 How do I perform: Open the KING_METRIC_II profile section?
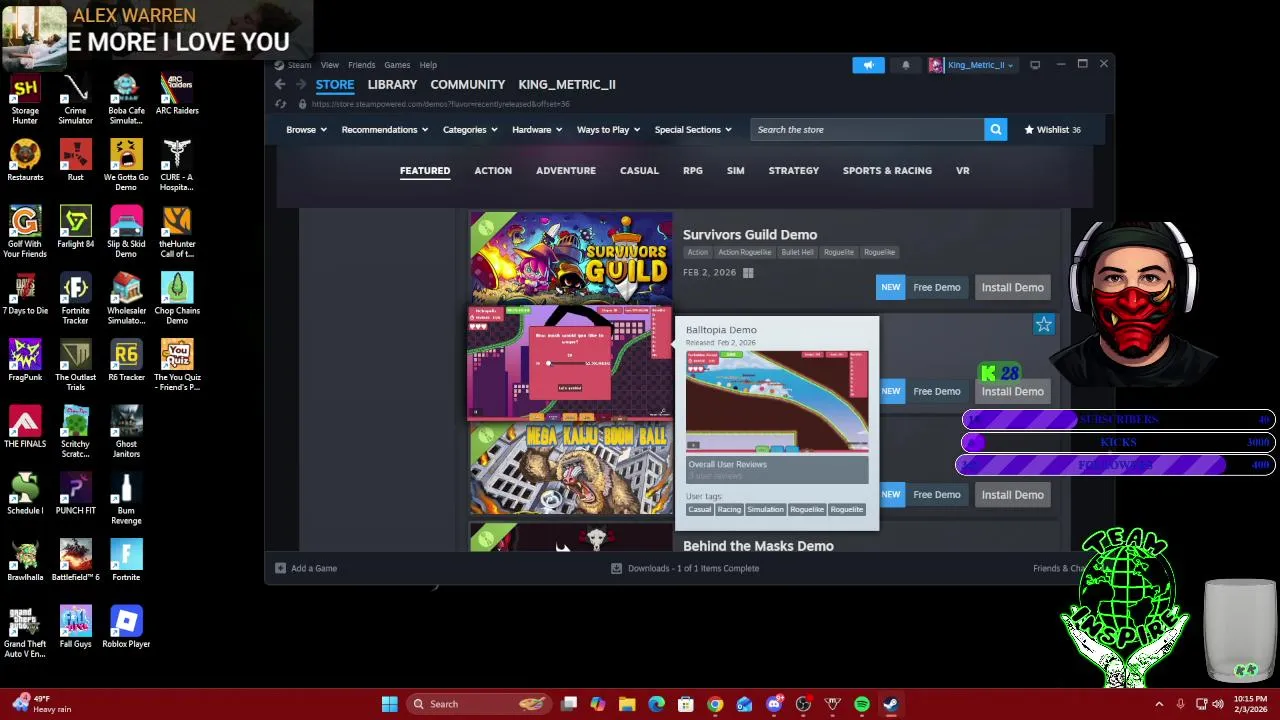click(x=567, y=85)
